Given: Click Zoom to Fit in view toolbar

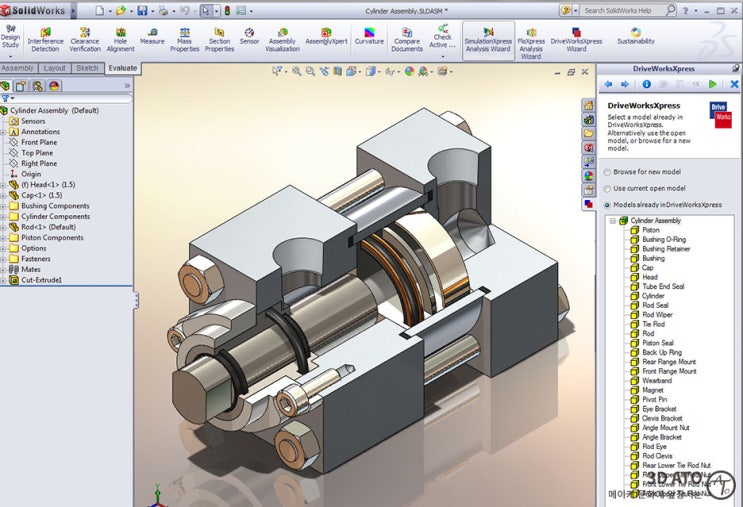Looking at the screenshot, I should [297, 72].
